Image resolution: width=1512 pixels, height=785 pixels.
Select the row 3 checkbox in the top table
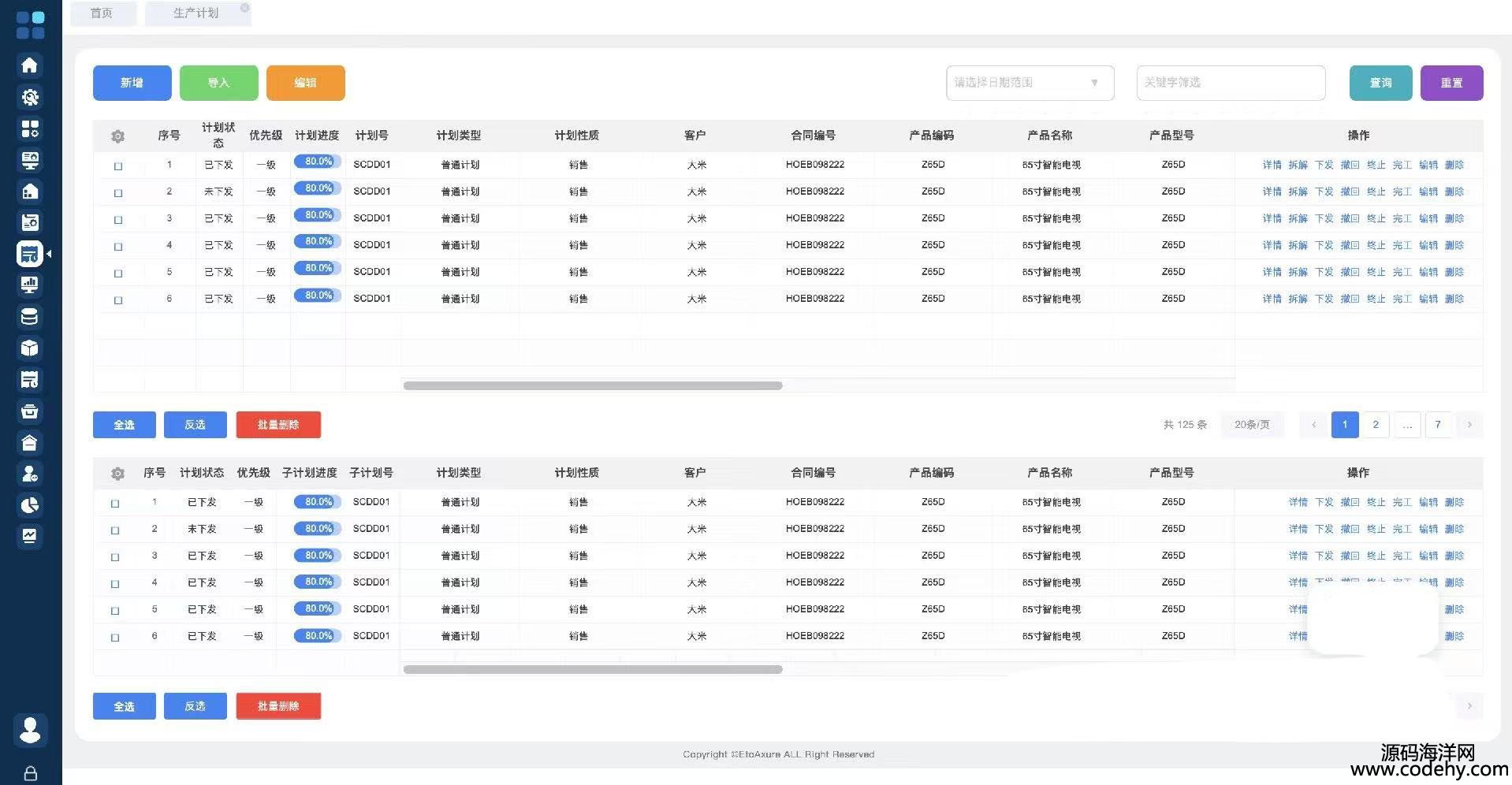click(x=118, y=220)
